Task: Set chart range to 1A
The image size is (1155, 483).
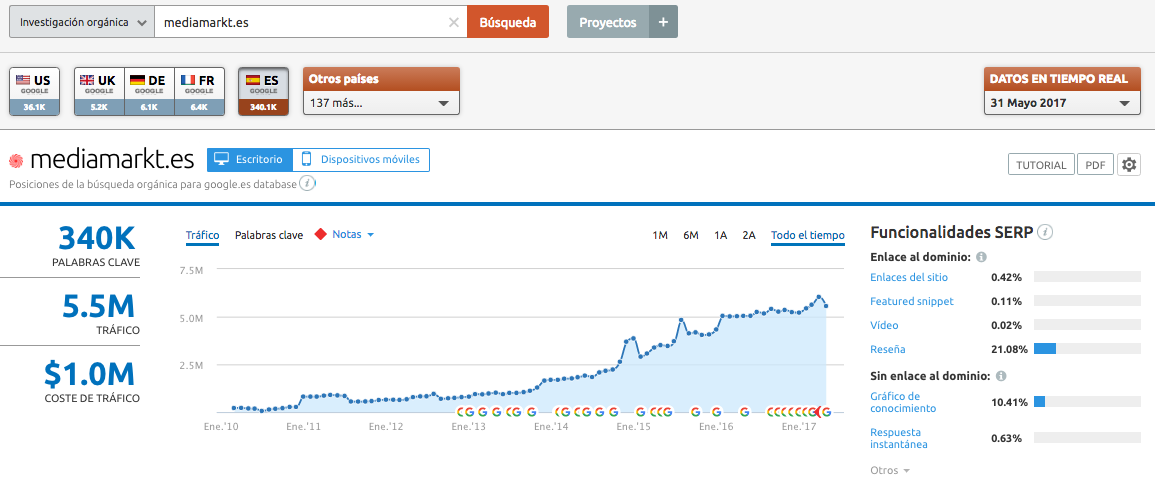Action: coord(720,236)
